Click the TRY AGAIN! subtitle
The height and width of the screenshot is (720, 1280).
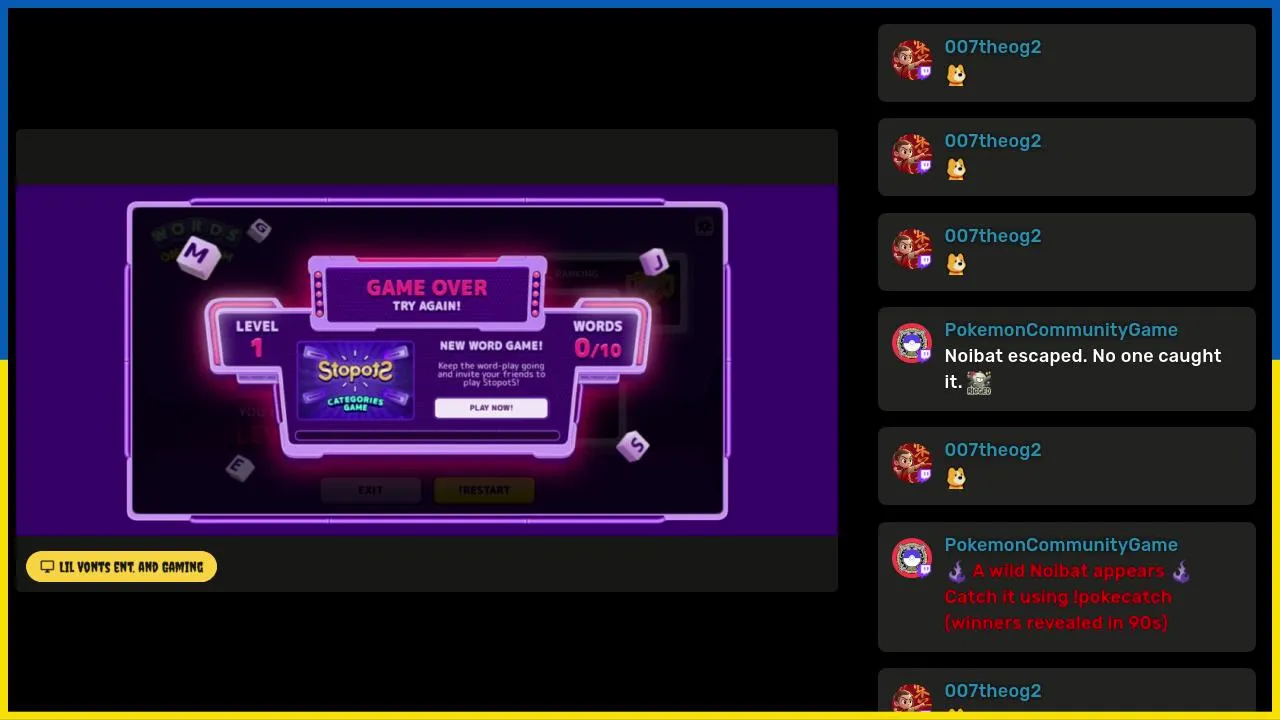click(x=427, y=307)
